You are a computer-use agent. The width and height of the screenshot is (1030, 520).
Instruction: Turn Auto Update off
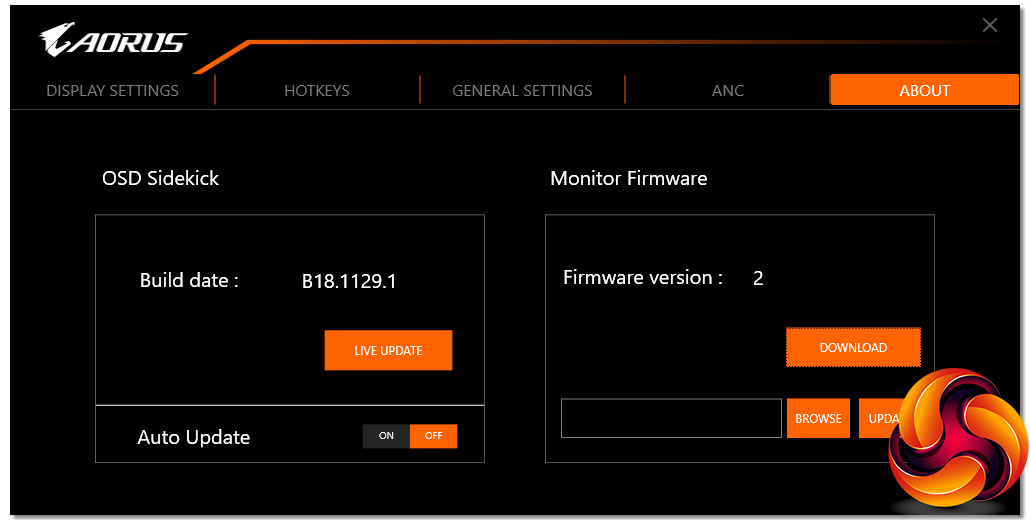[434, 436]
